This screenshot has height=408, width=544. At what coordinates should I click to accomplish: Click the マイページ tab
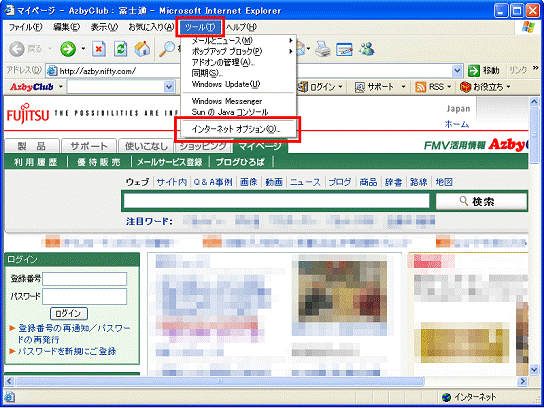(261, 146)
